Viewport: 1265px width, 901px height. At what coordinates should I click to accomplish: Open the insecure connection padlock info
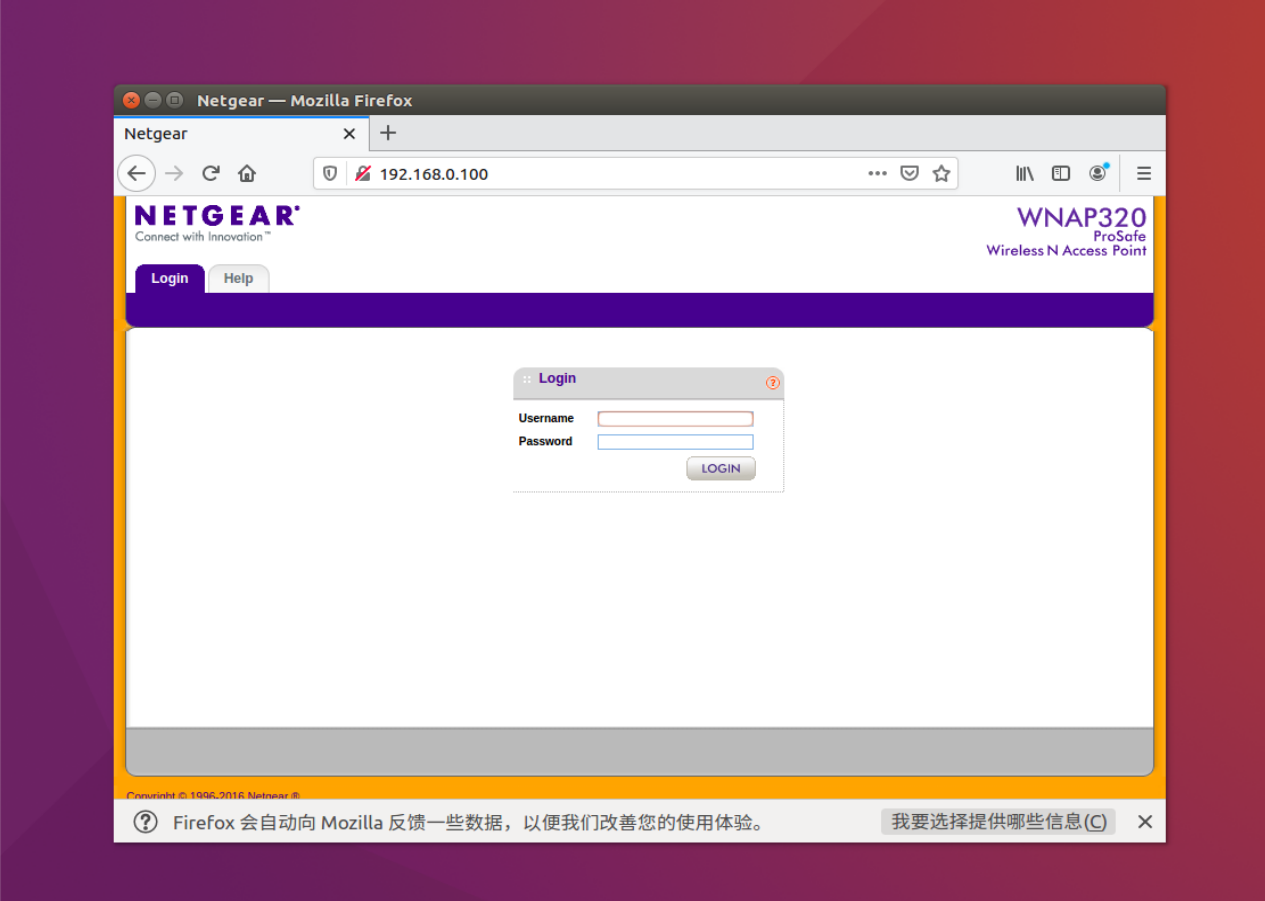362,173
